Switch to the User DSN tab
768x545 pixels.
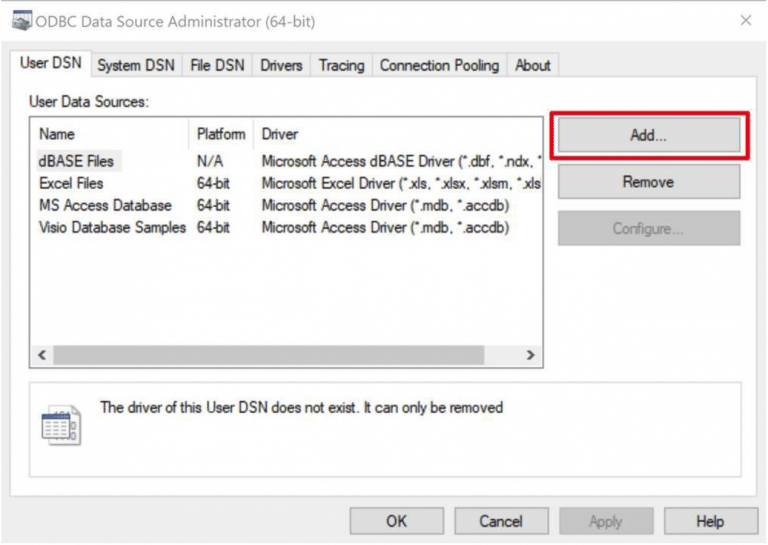pyautogui.click(x=50, y=64)
